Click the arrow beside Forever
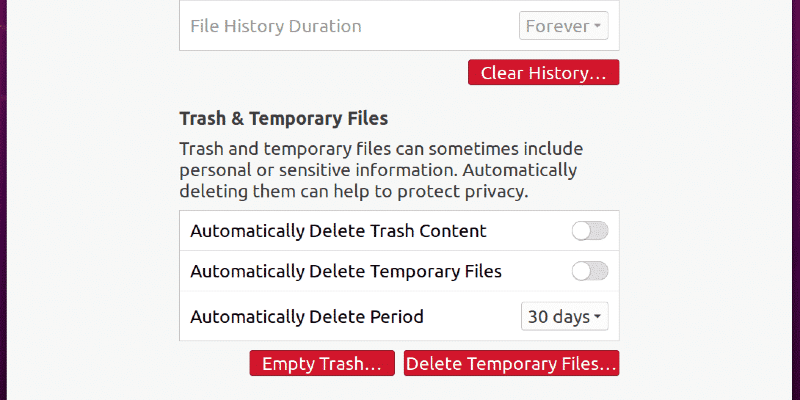 [599, 26]
